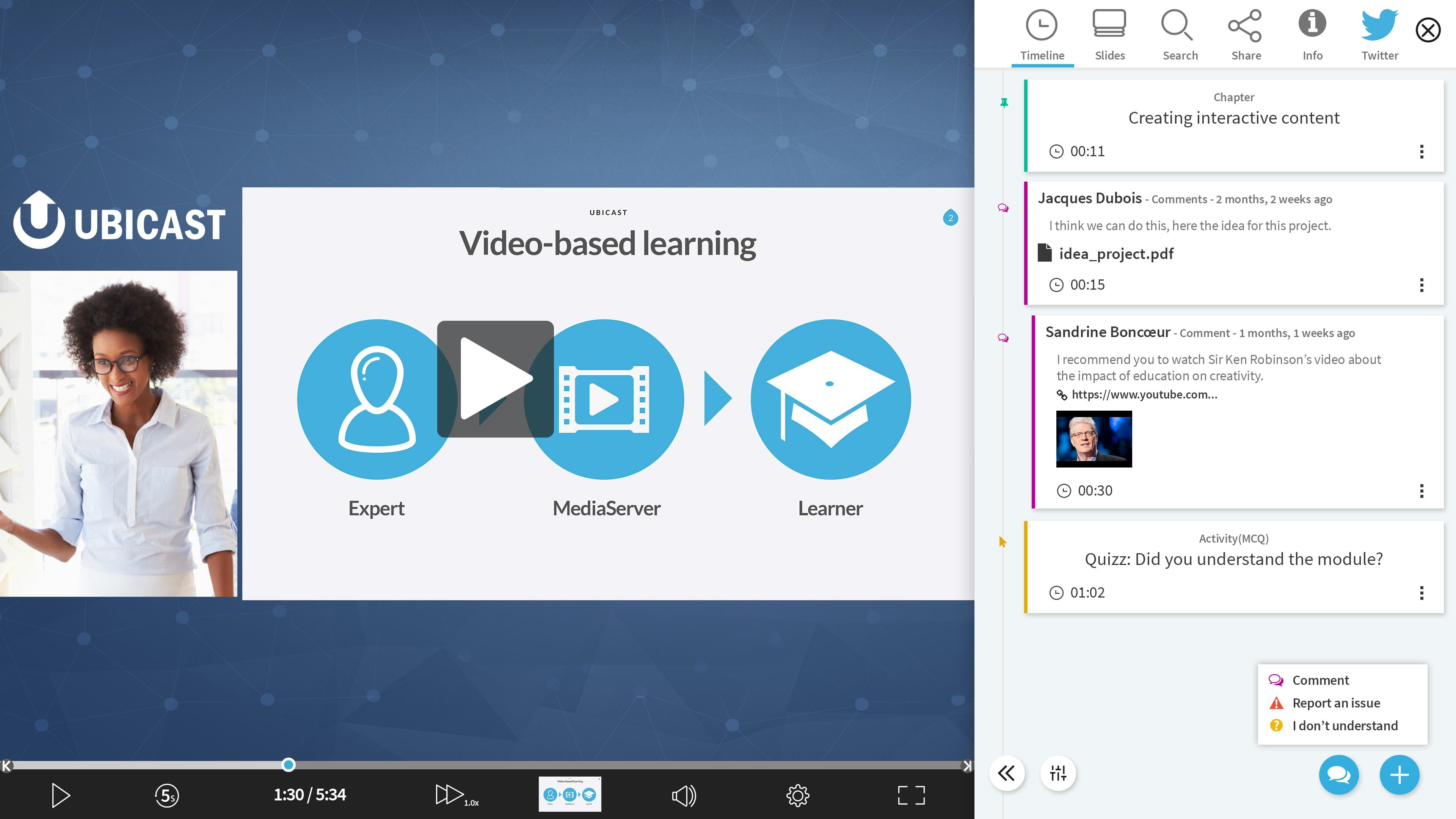Click the Ken Robinson video thumbnail
Viewport: 1456px width, 819px height.
click(1094, 439)
